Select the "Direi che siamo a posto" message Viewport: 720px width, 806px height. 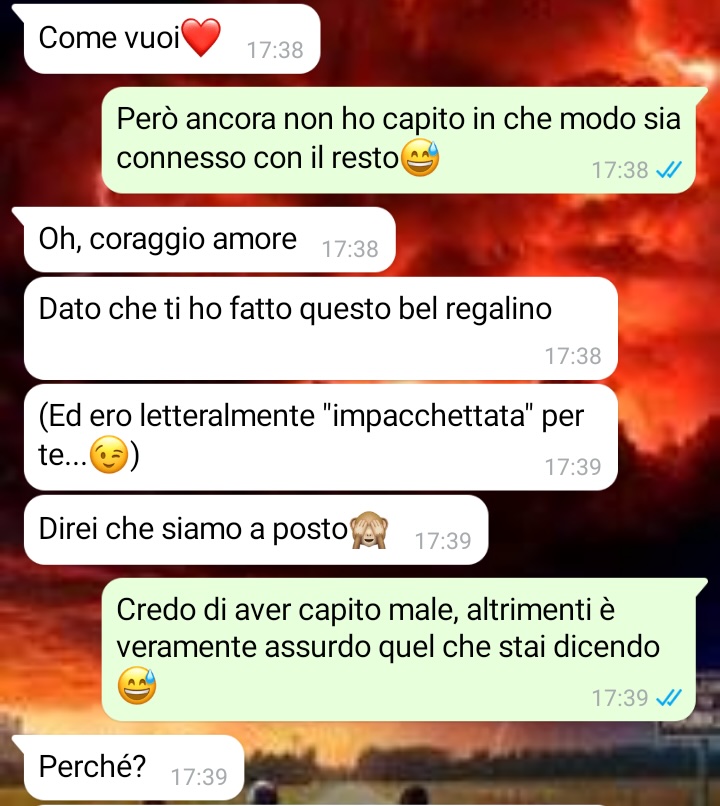[256, 530]
